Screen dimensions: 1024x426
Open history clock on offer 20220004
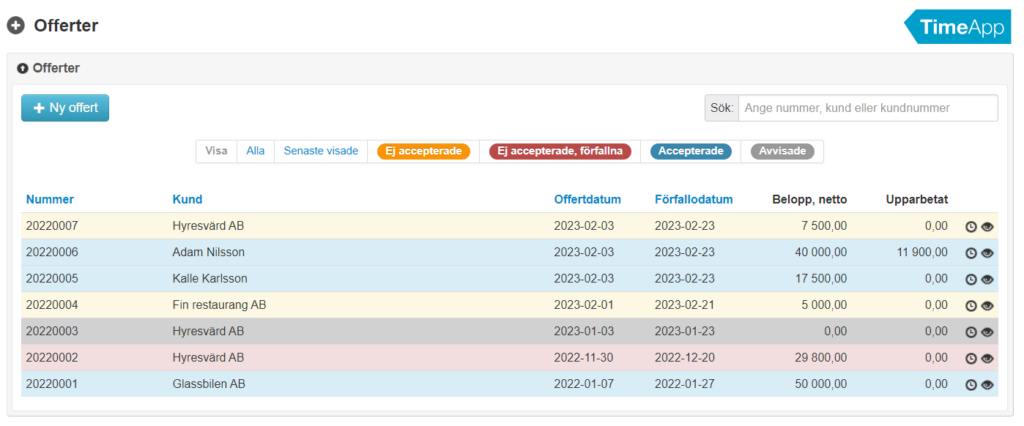[x=970, y=306]
